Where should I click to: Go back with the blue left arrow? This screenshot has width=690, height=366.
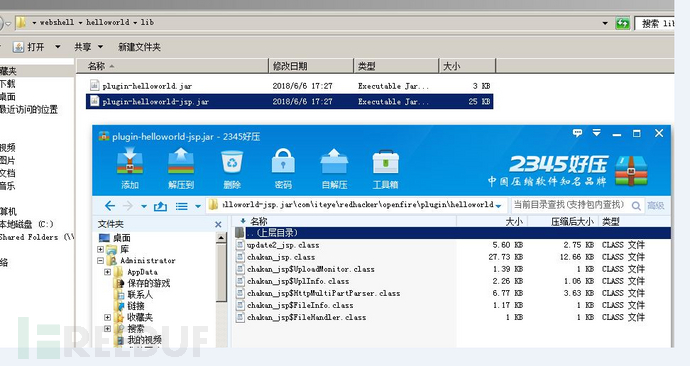tap(110, 206)
